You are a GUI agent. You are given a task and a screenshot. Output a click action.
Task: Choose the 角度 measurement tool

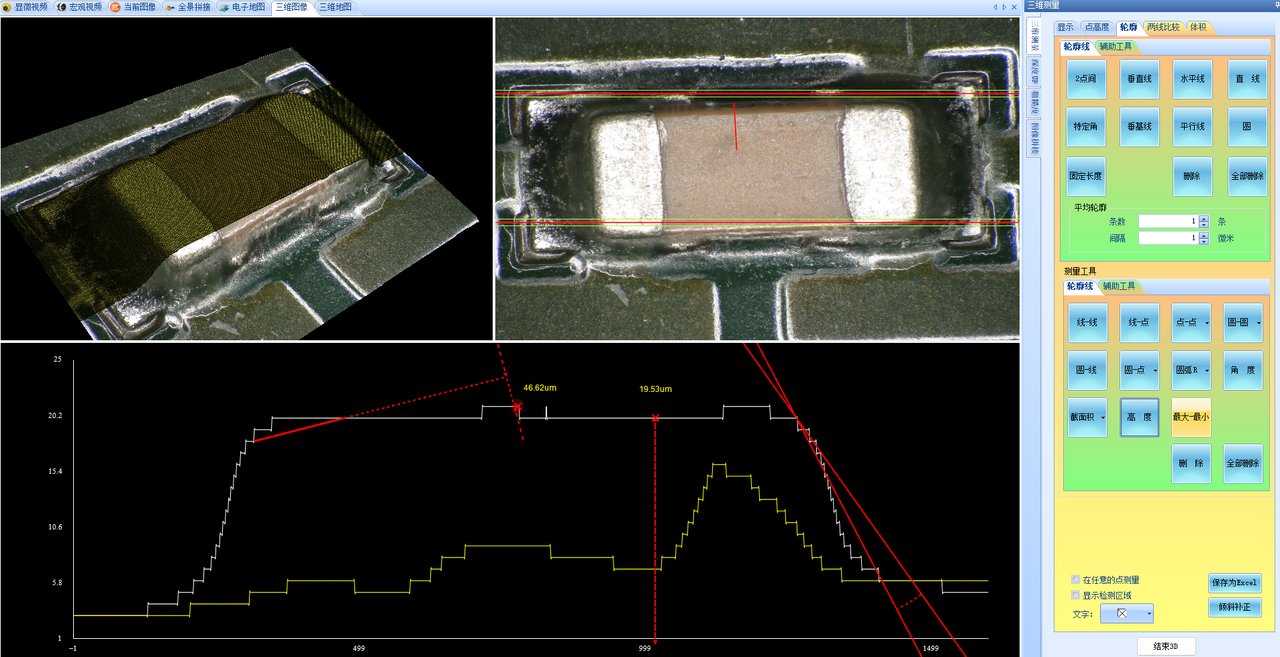1243,370
